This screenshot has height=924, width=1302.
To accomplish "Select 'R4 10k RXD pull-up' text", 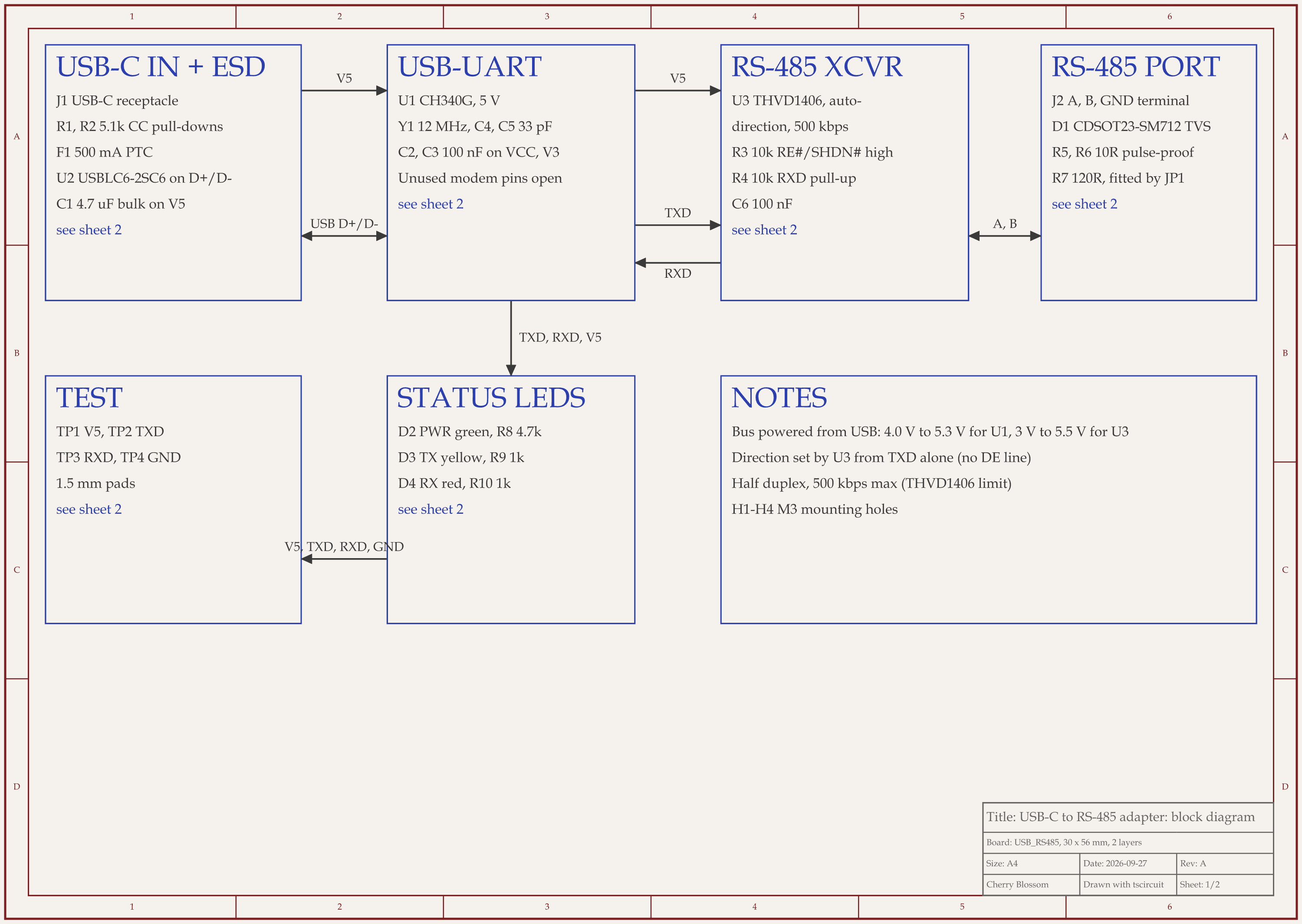I will 793,178.
